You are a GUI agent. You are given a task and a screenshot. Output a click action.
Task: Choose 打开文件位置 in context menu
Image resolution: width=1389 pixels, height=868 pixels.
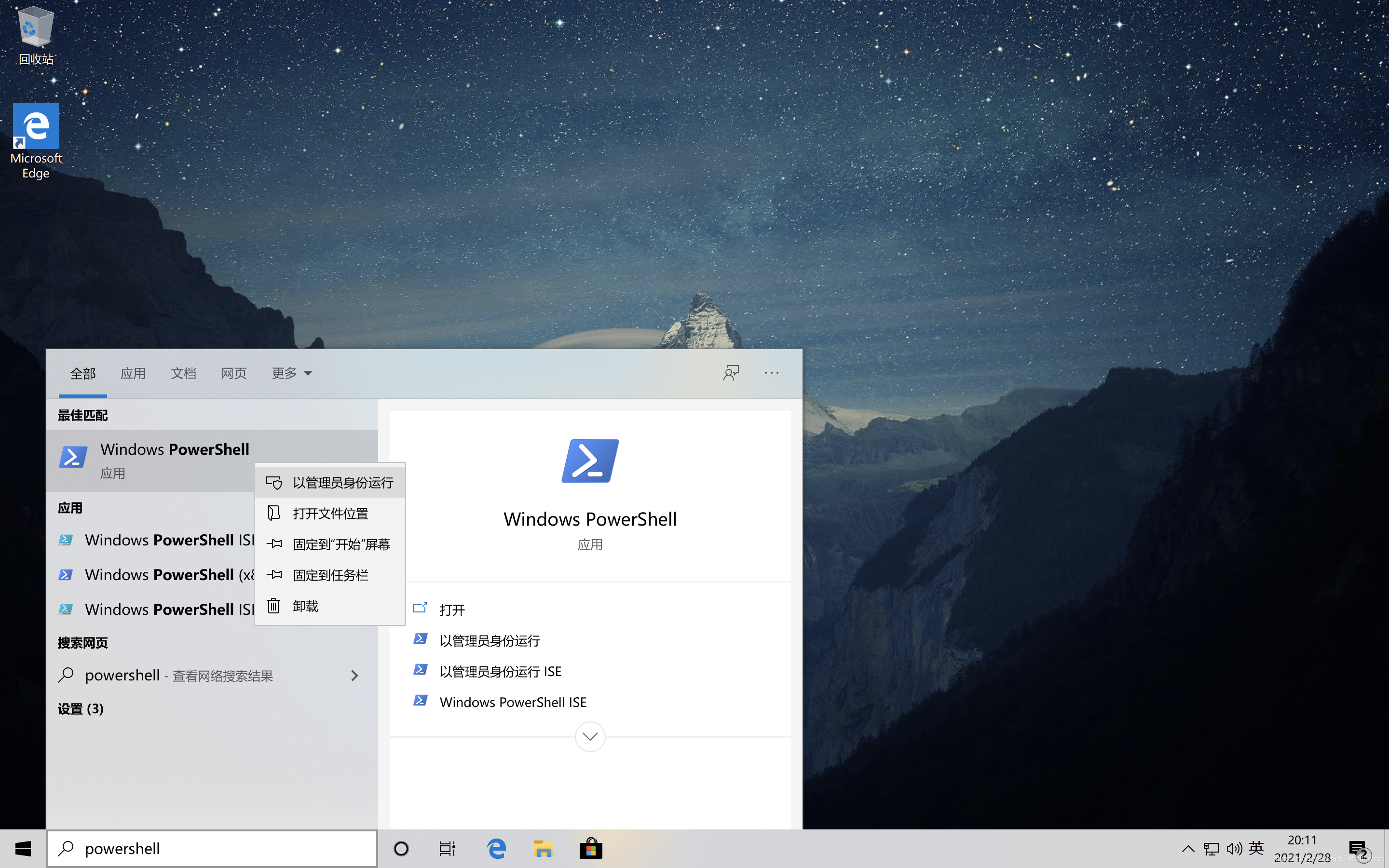(330, 513)
